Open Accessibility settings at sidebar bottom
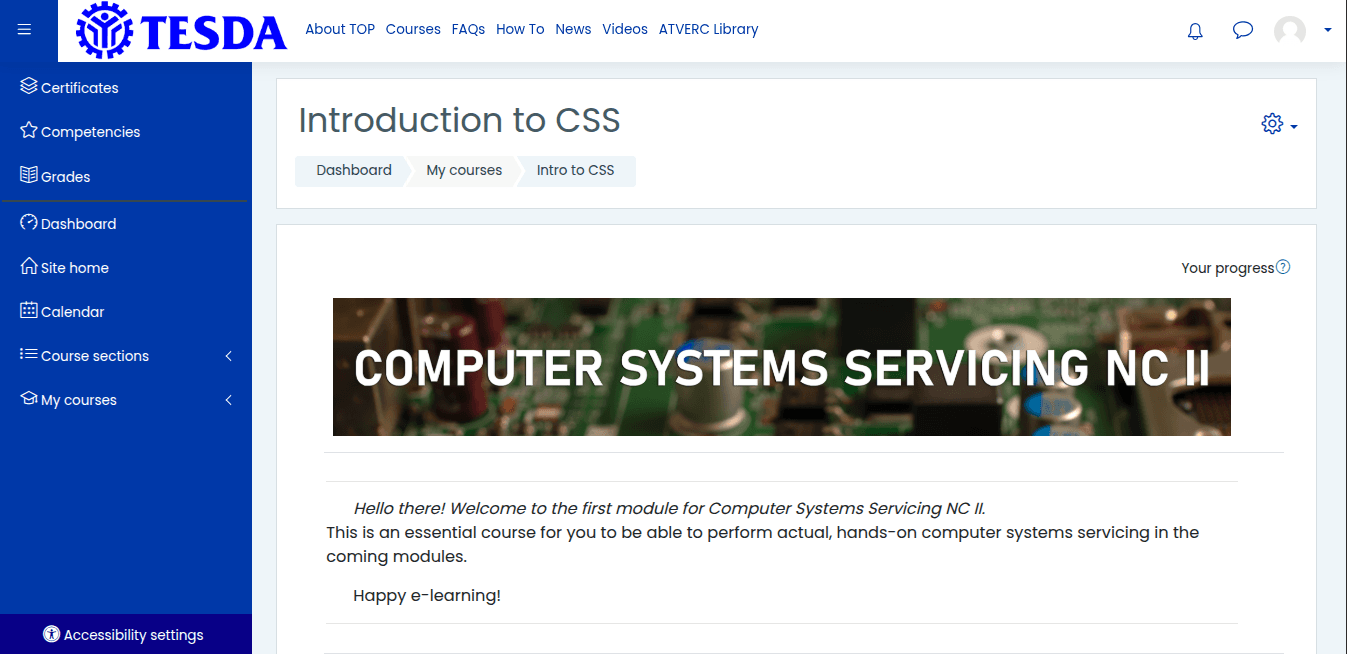This screenshot has height=654, width=1347. 125,634
